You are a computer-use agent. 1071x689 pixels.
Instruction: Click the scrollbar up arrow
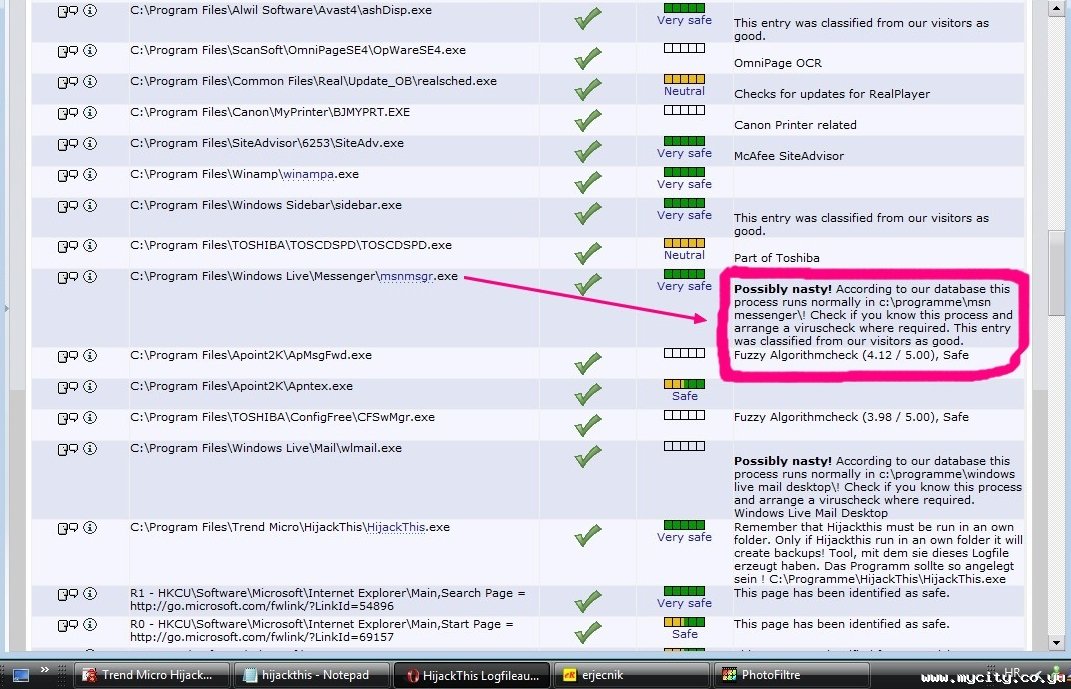[1057, 9]
